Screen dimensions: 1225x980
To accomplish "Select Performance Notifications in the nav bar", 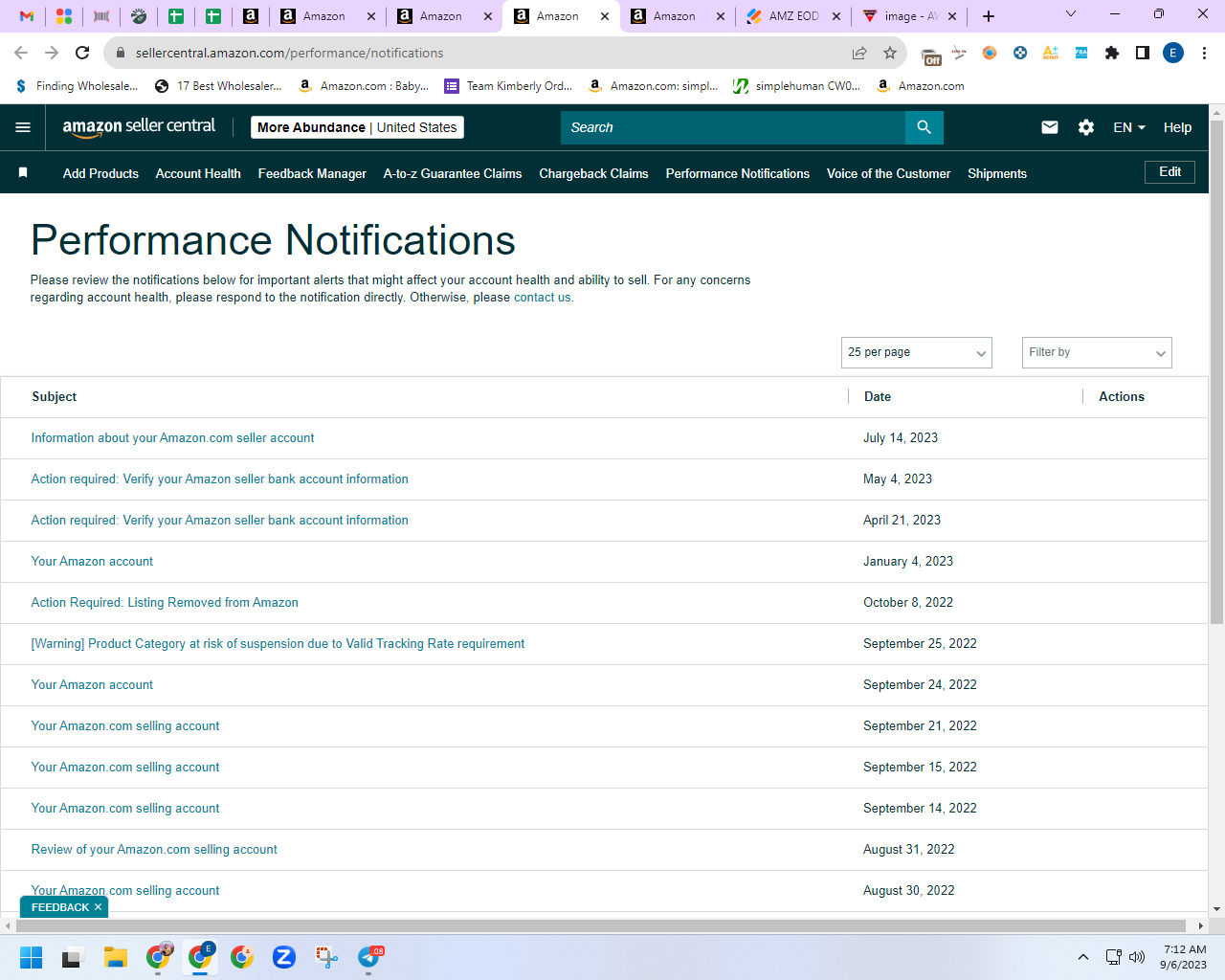I will pos(738,173).
